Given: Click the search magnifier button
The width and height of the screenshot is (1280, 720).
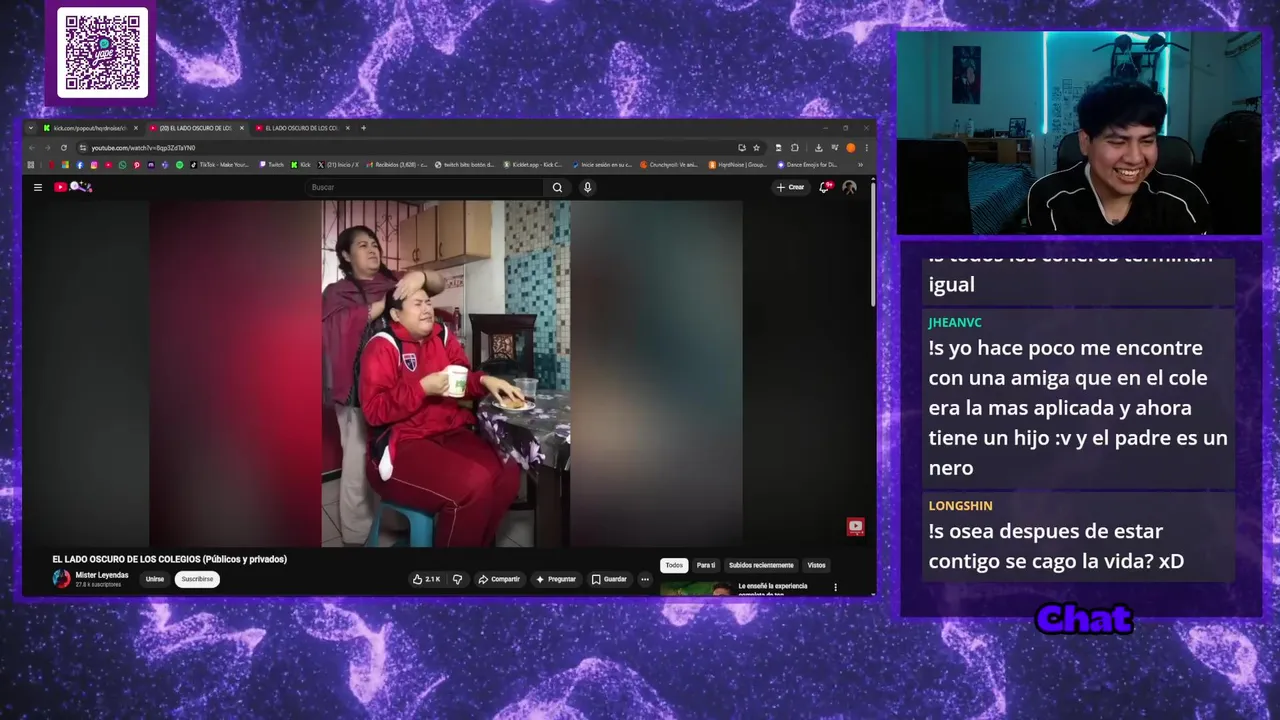Looking at the screenshot, I should [x=557, y=187].
